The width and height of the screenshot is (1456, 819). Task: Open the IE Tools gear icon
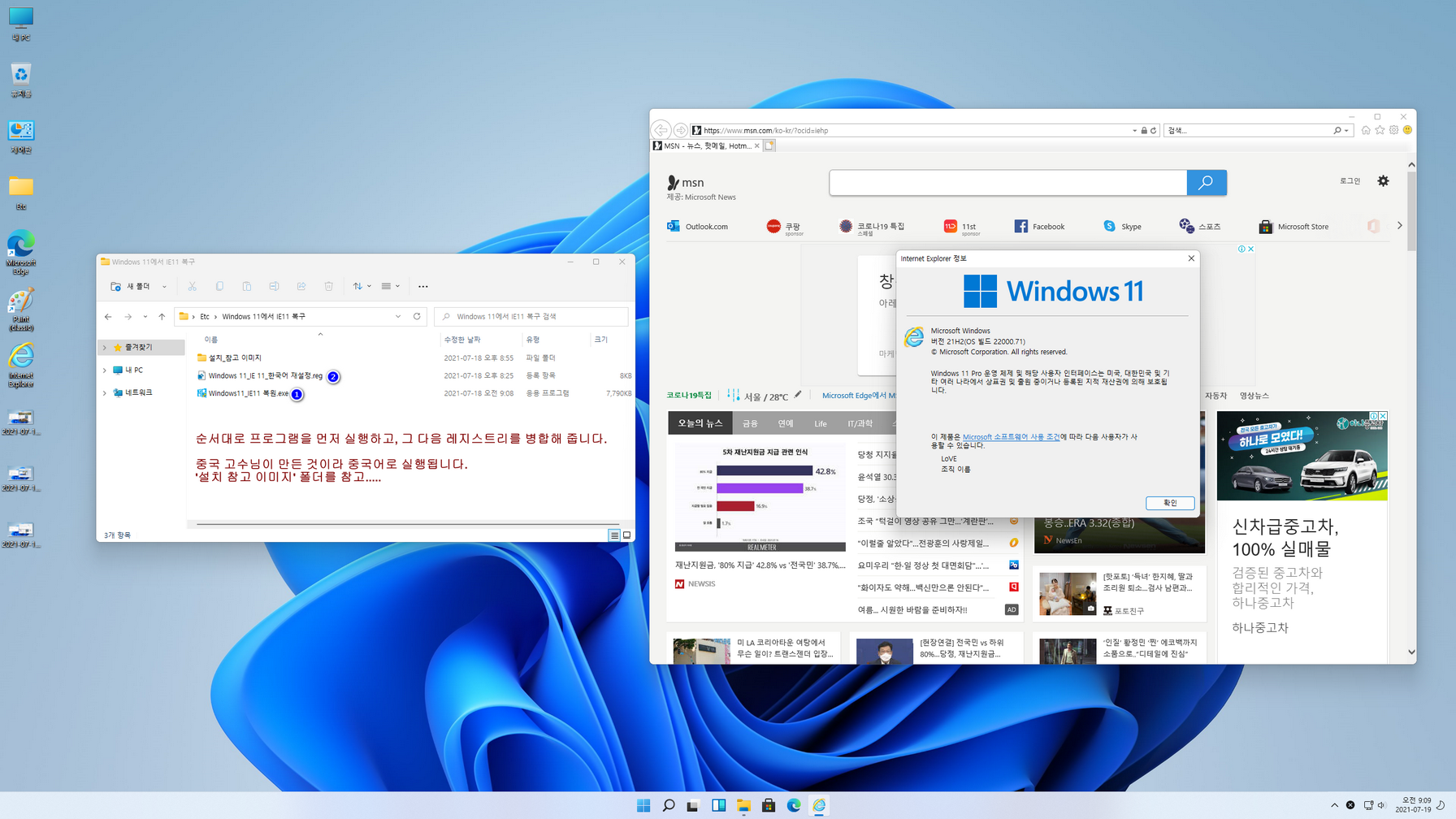pos(1393,130)
